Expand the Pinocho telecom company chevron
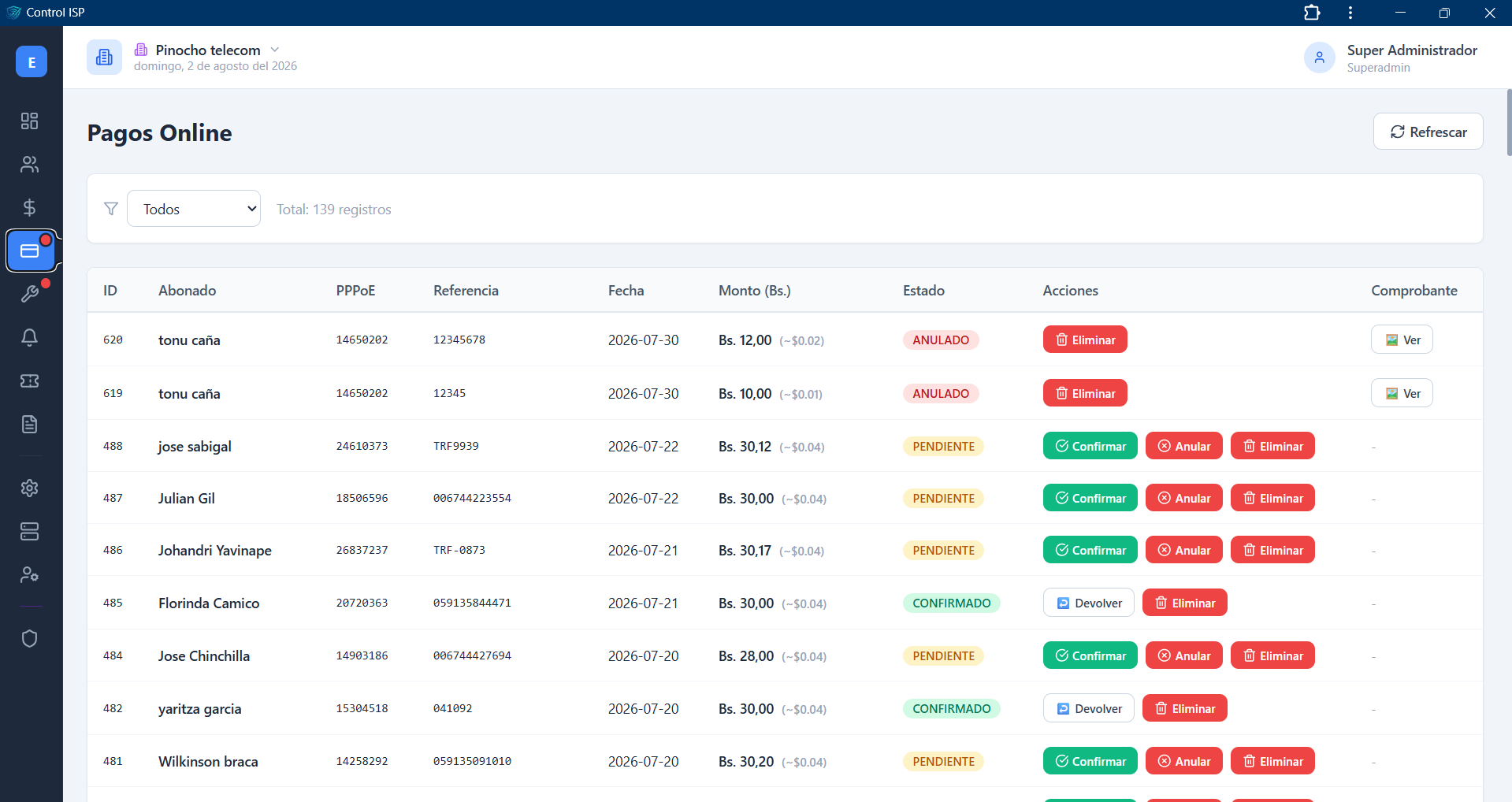This screenshot has height=802, width=1512. click(275, 50)
